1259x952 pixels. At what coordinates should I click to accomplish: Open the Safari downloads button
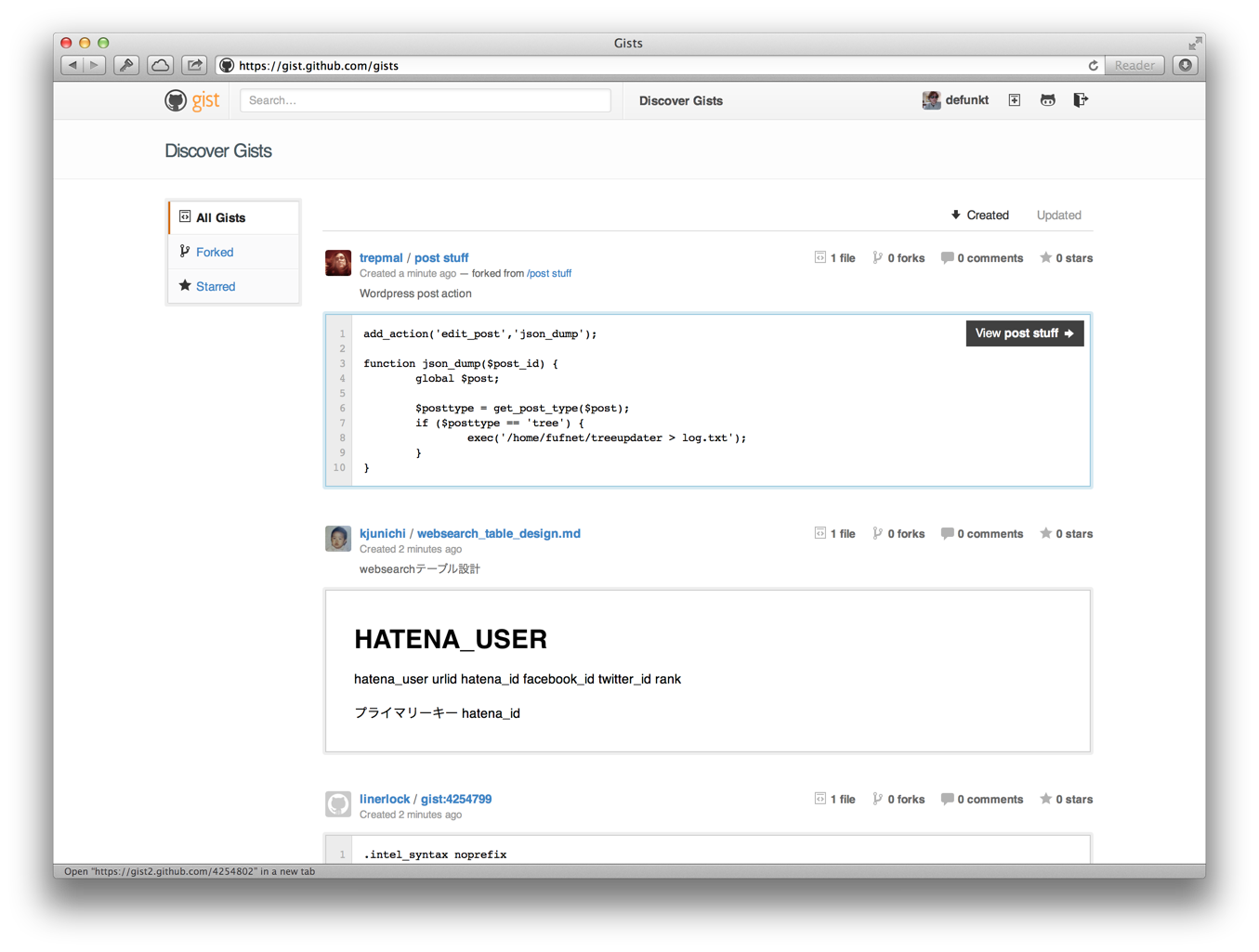click(1185, 65)
